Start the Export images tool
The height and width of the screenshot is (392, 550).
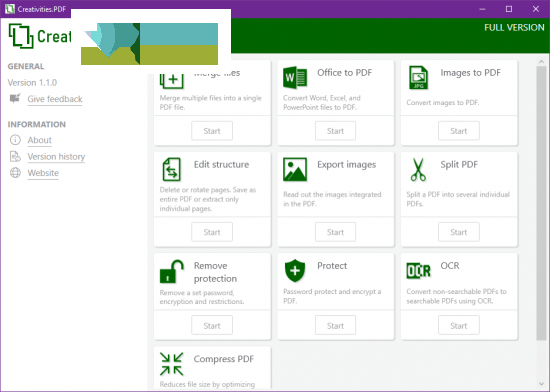(x=335, y=232)
